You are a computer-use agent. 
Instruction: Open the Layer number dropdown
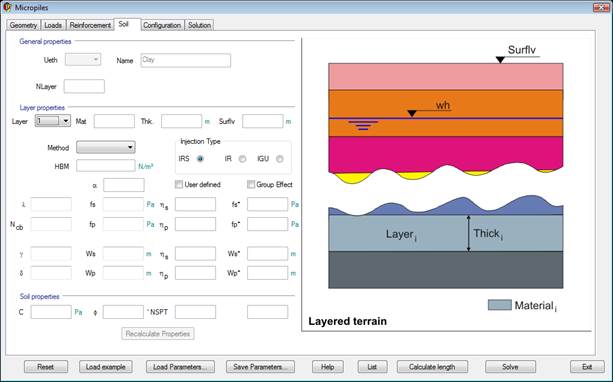53,121
